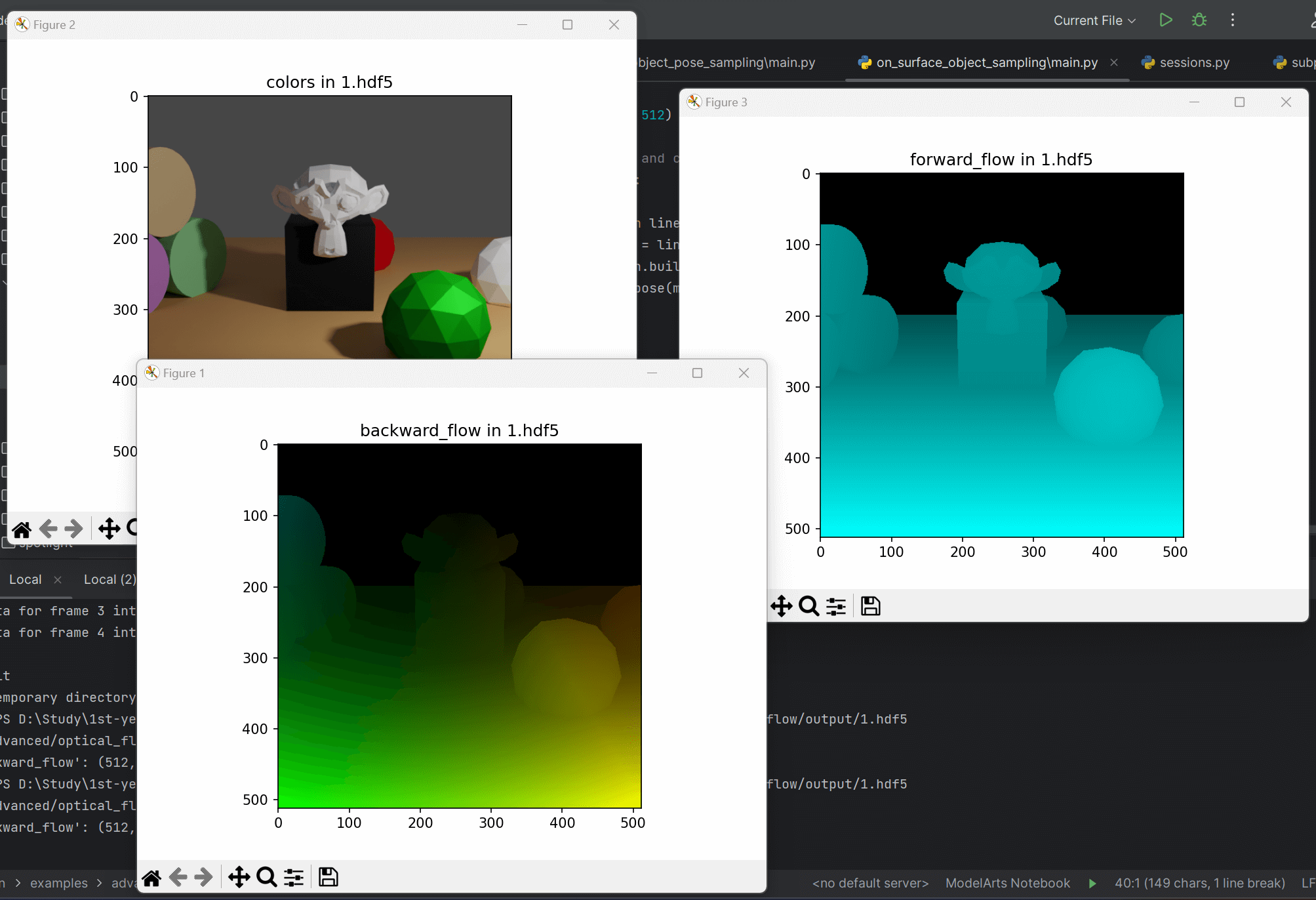Click the forward_flow image in Figure 3
This screenshot has height=900, width=1316.
(1002, 355)
